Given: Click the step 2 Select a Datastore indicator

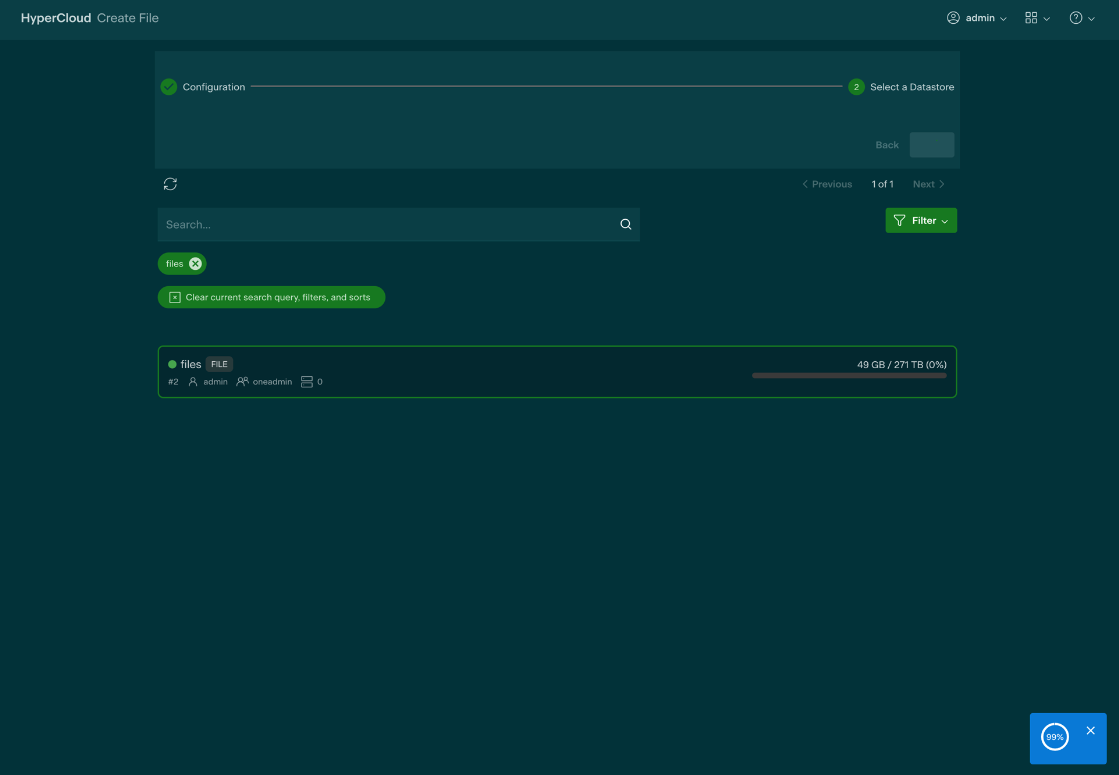Looking at the screenshot, I should click(x=856, y=87).
